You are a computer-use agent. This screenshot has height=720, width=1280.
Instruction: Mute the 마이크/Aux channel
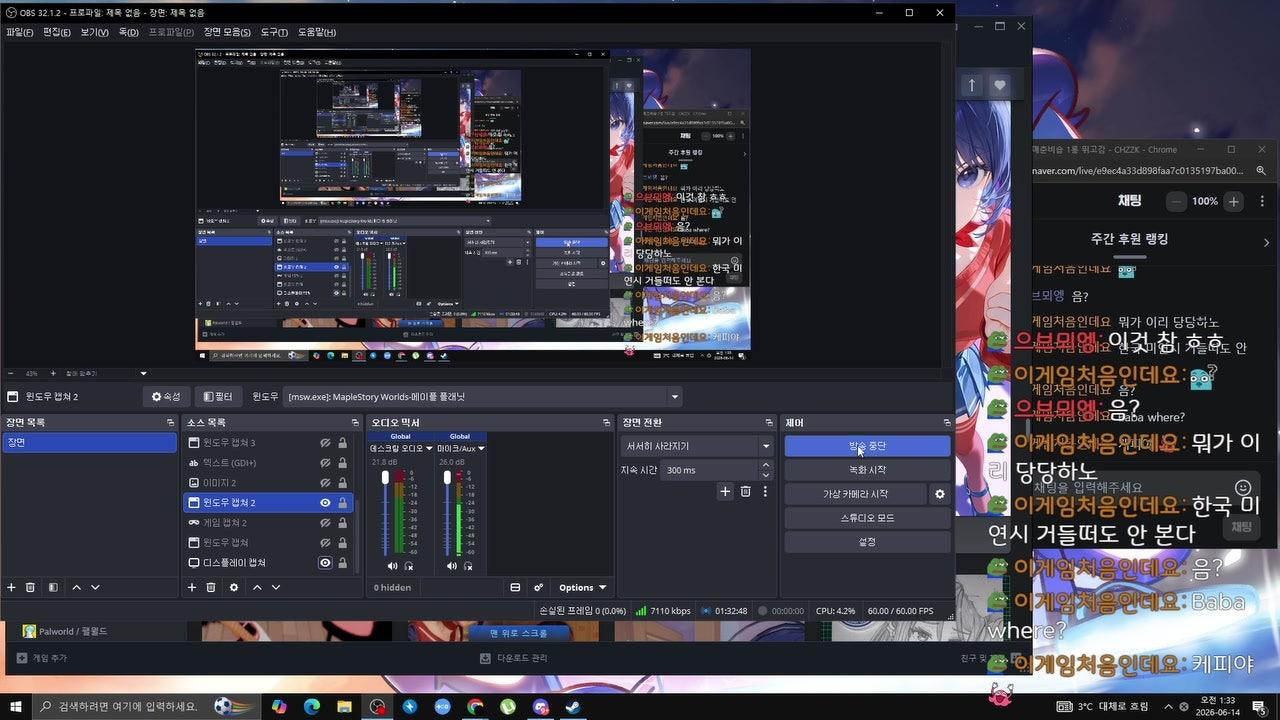coord(452,566)
